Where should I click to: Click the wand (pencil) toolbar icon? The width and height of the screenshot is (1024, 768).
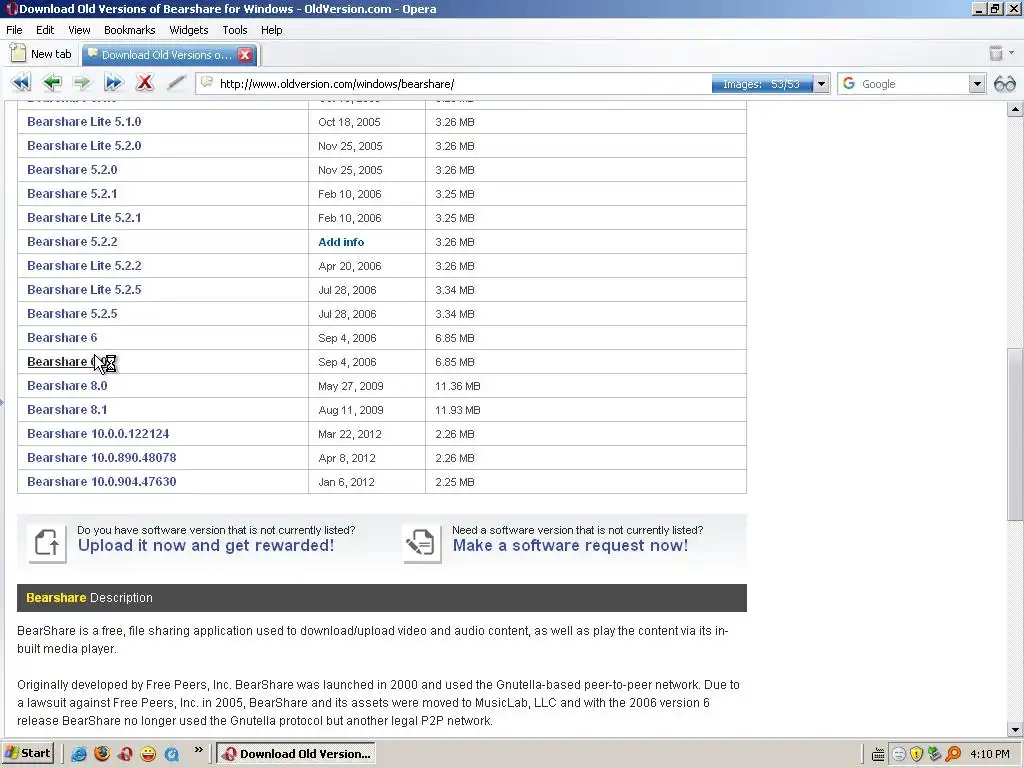(176, 83)
